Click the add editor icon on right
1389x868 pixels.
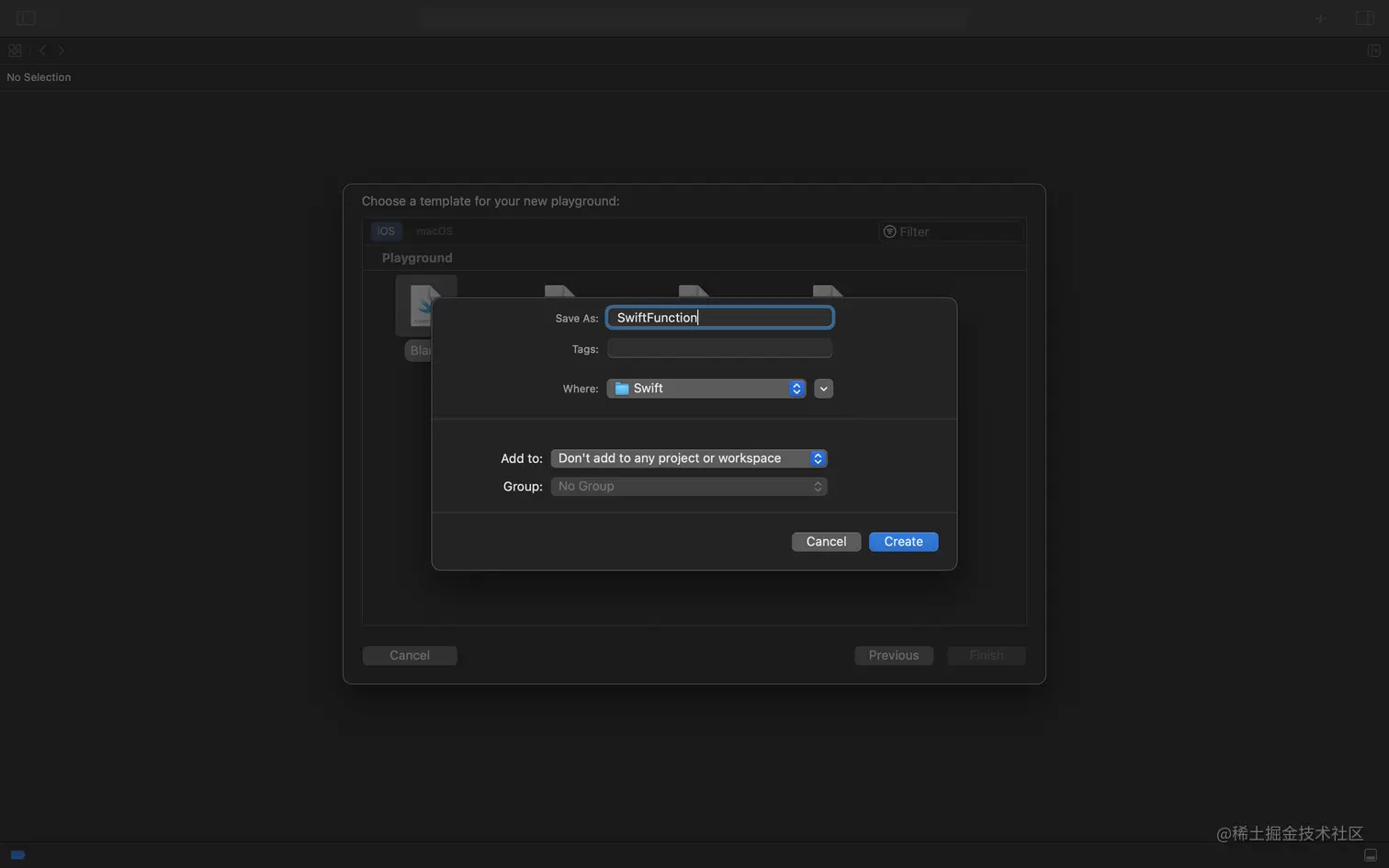1373,51
